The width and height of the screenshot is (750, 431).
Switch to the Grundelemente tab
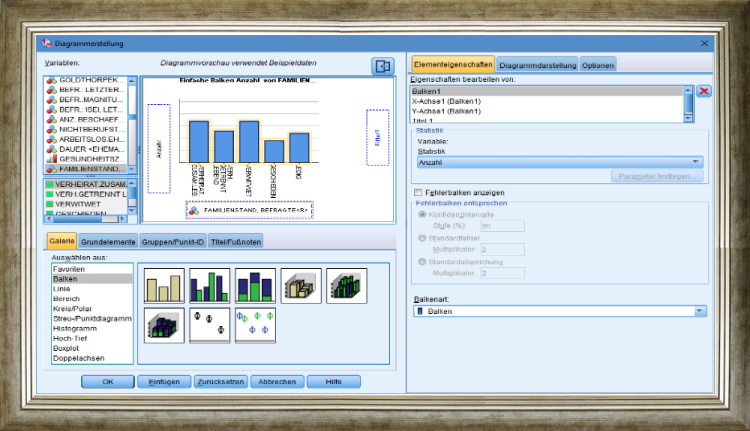click(108, 242)
